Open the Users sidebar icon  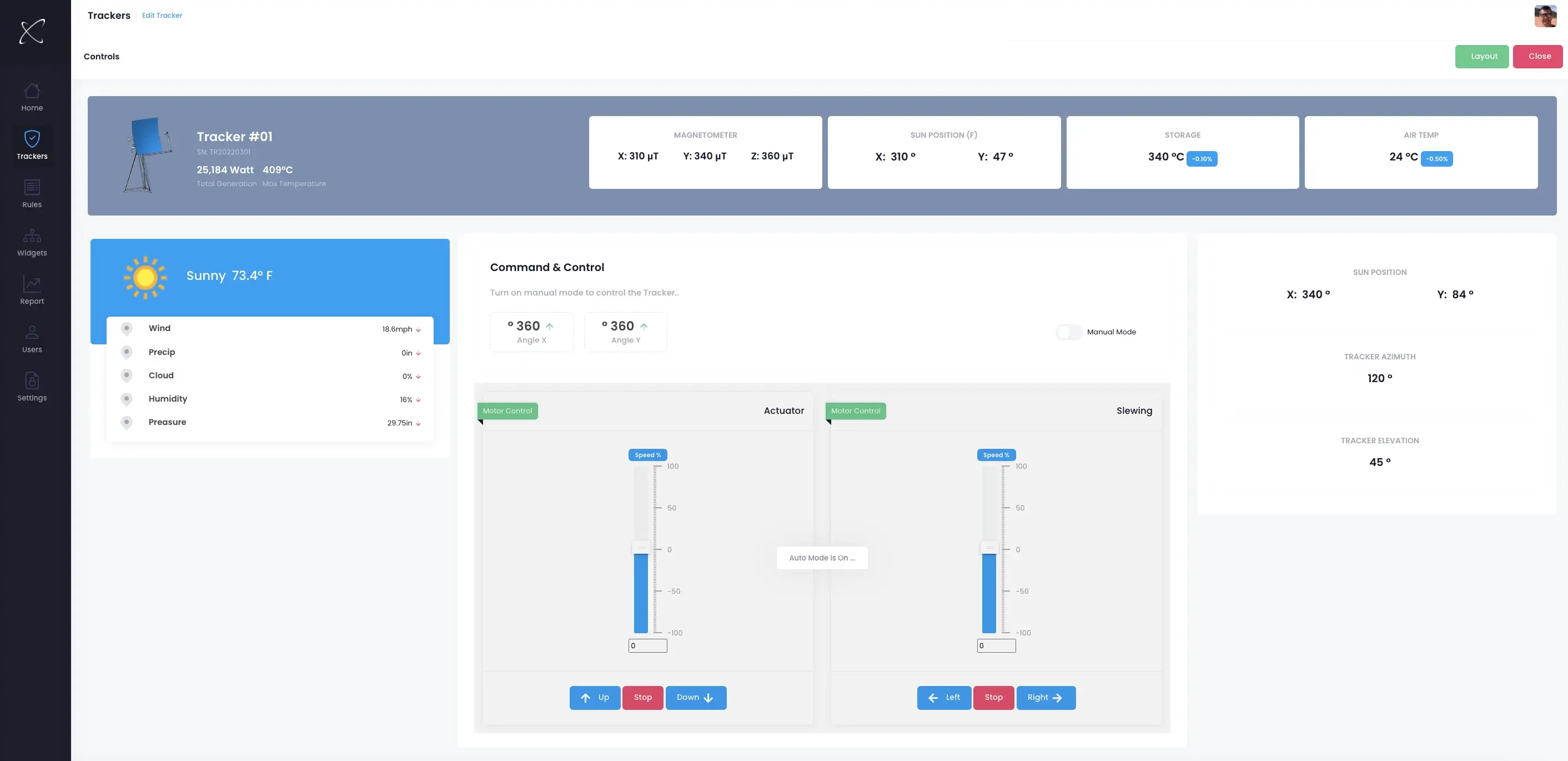[x=32, y=332]
